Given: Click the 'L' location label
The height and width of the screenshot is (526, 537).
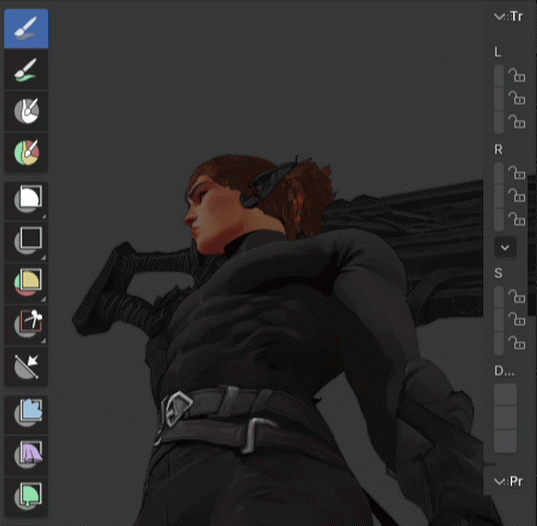Looking at the screenshot, I should [x=498, y=52].
